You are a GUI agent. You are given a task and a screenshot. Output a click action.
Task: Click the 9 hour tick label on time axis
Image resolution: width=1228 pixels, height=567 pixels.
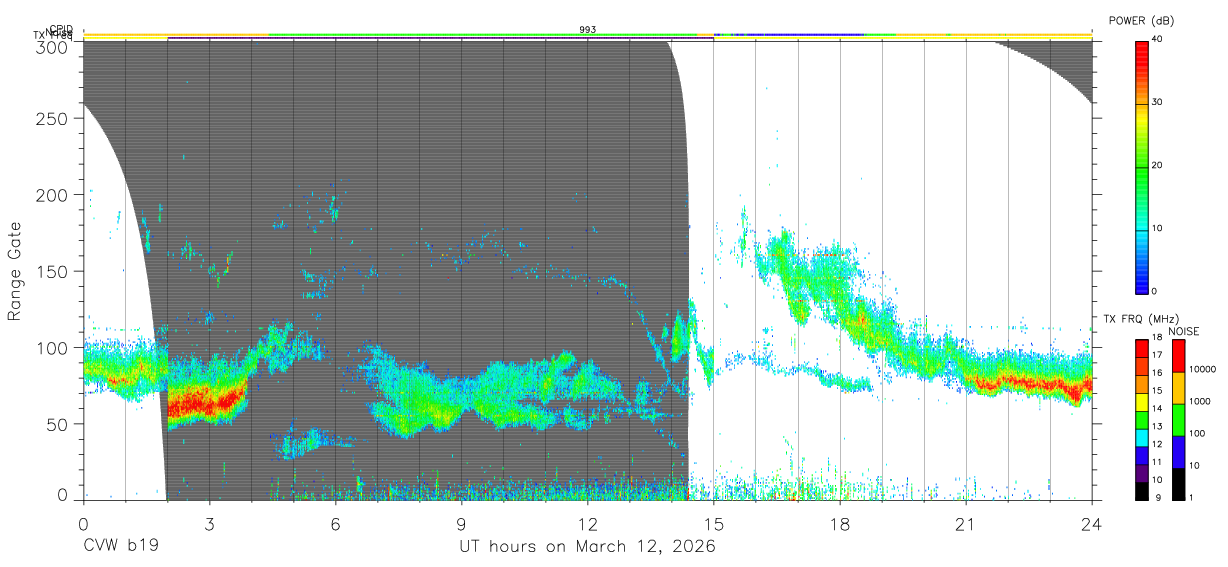pyautogui.click(x=462, y=524)
